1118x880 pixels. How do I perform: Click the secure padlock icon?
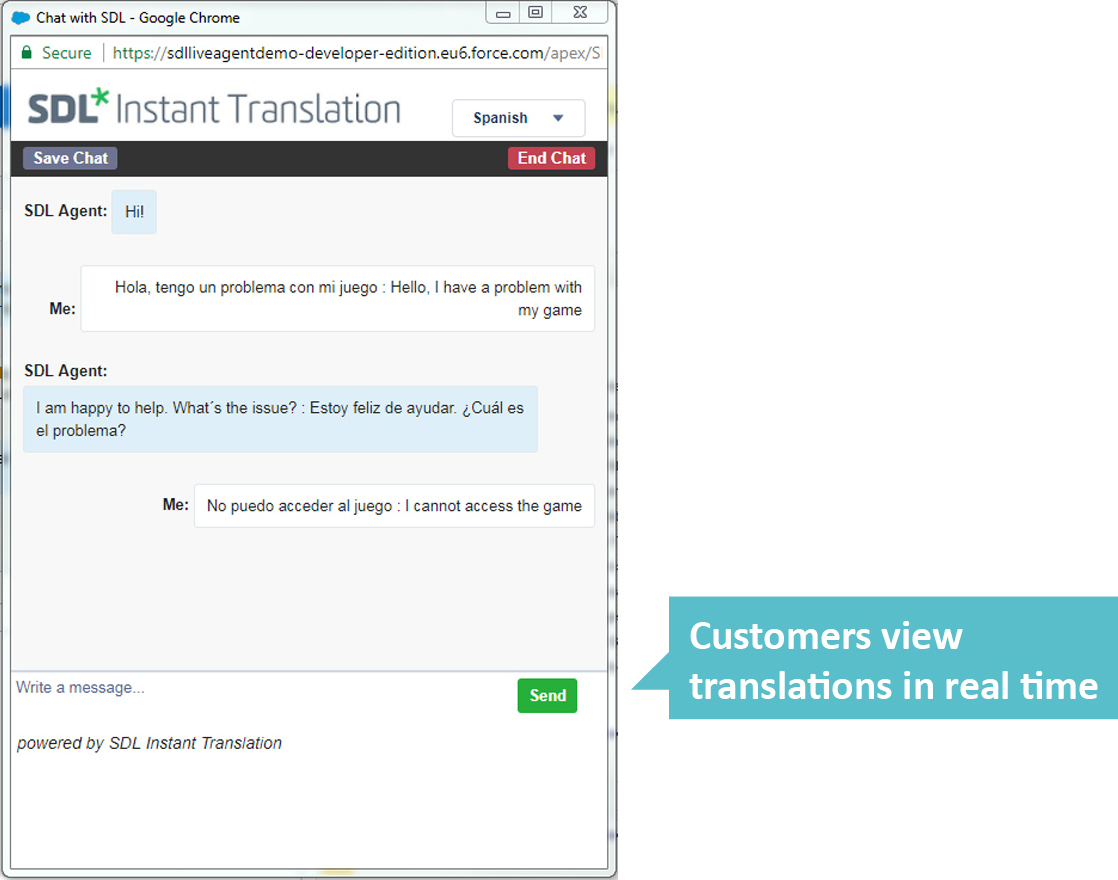click(x=24, y=52)
